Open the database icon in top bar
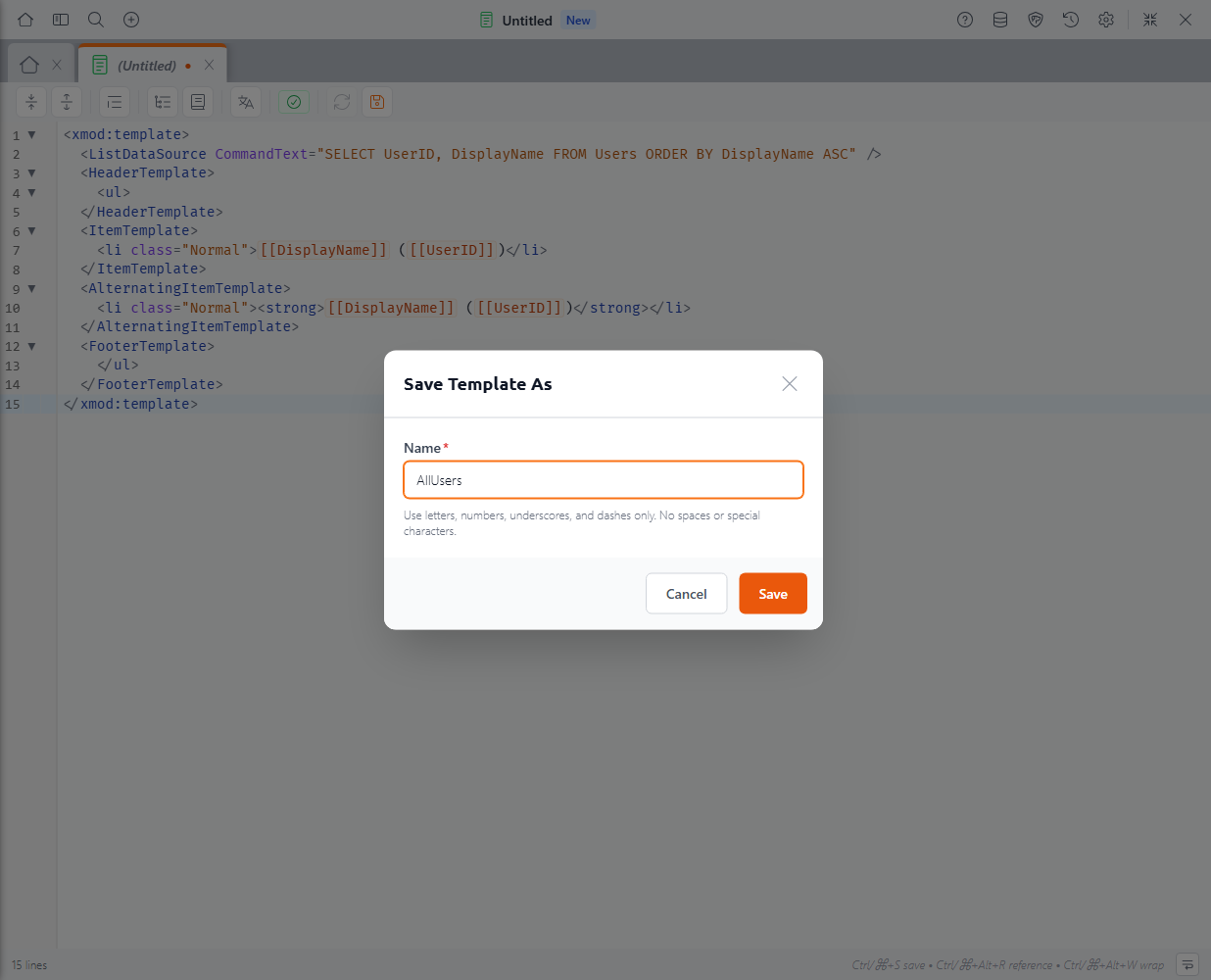 click(x=1000, y=20)
